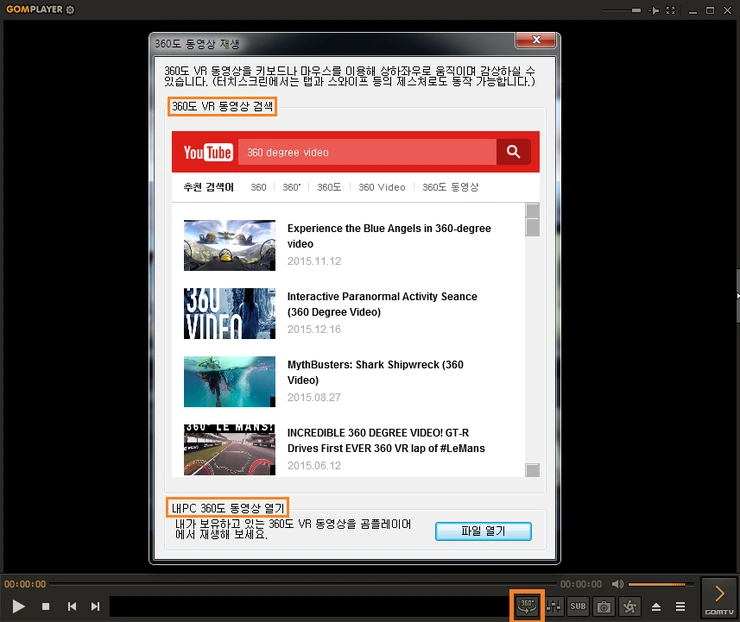Screen dimensions: 740x622
Task: Click date 2015.11.12
Action: coord(314,261)
